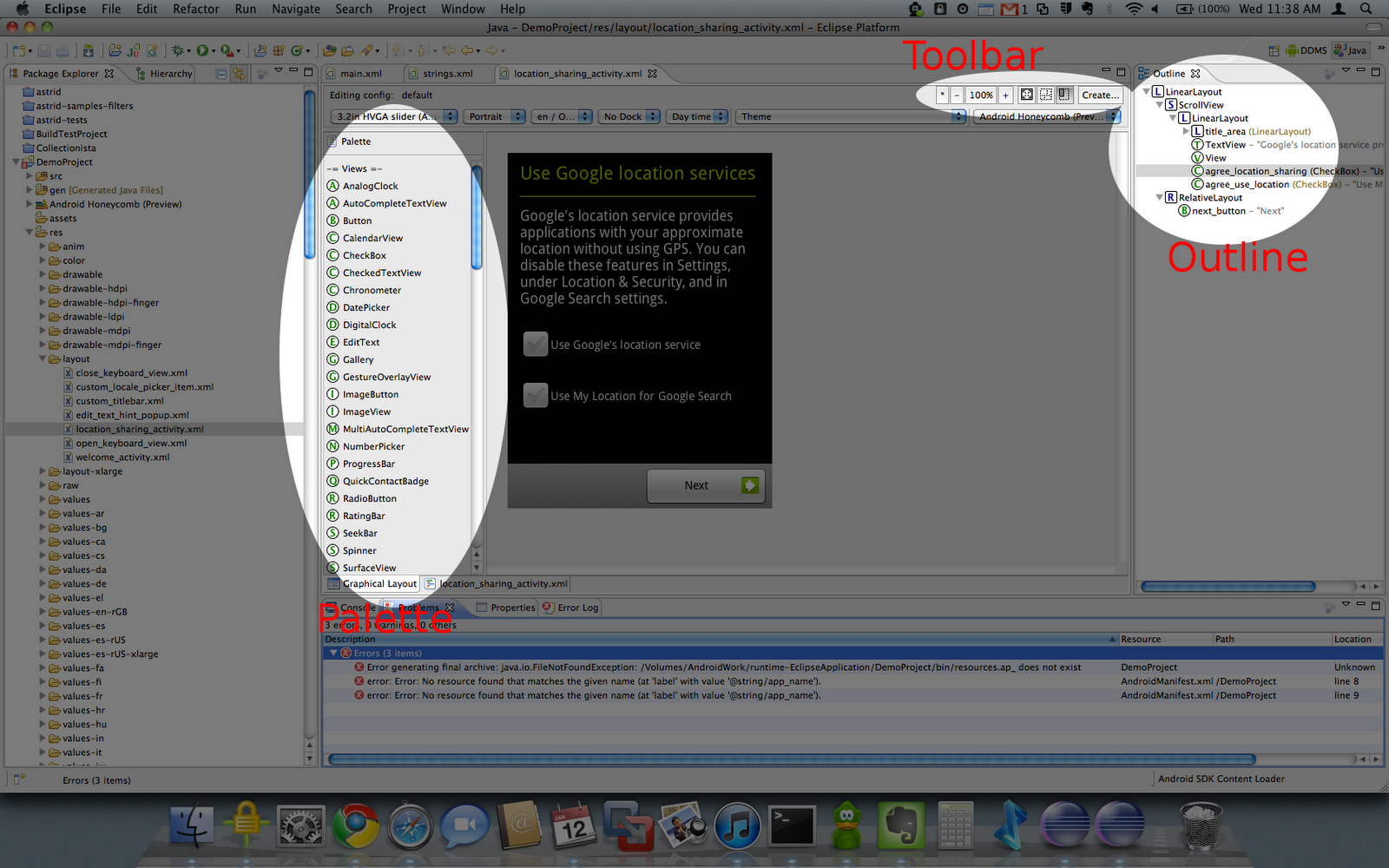Open the Navigate menu
The image size is (1389, 868).
pyautogui.click(x=296, y=9)
